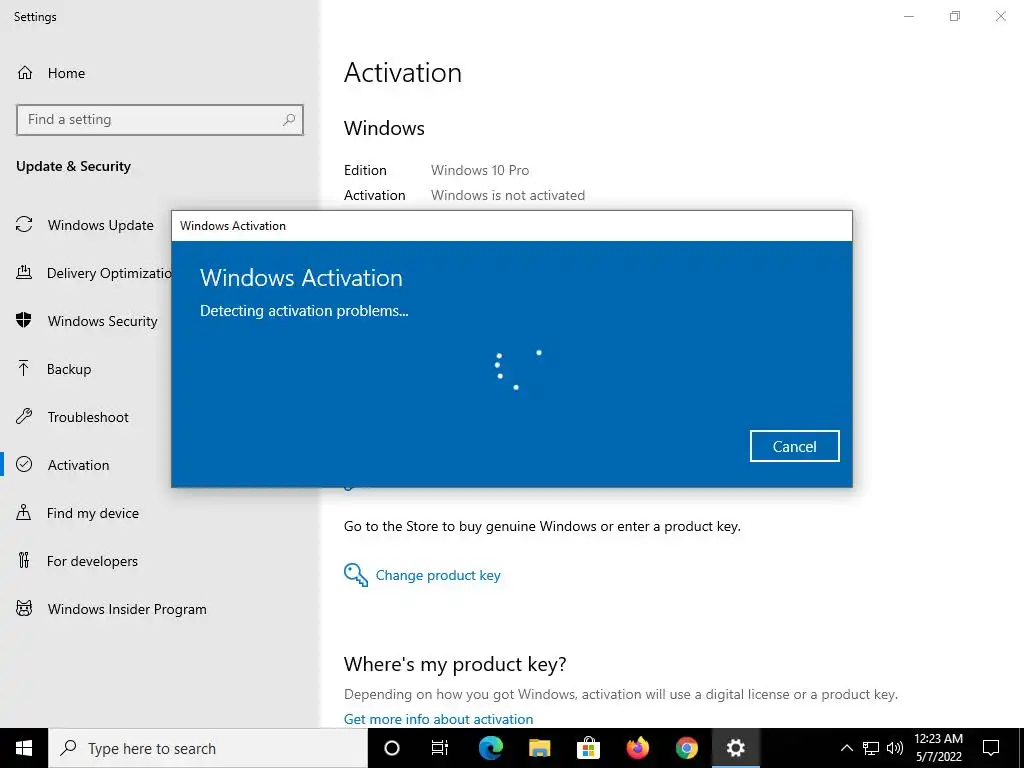The image size is (1024, 768).
Task: Click the Backup upward arrow icon
Action: click(x=24, y=368)
